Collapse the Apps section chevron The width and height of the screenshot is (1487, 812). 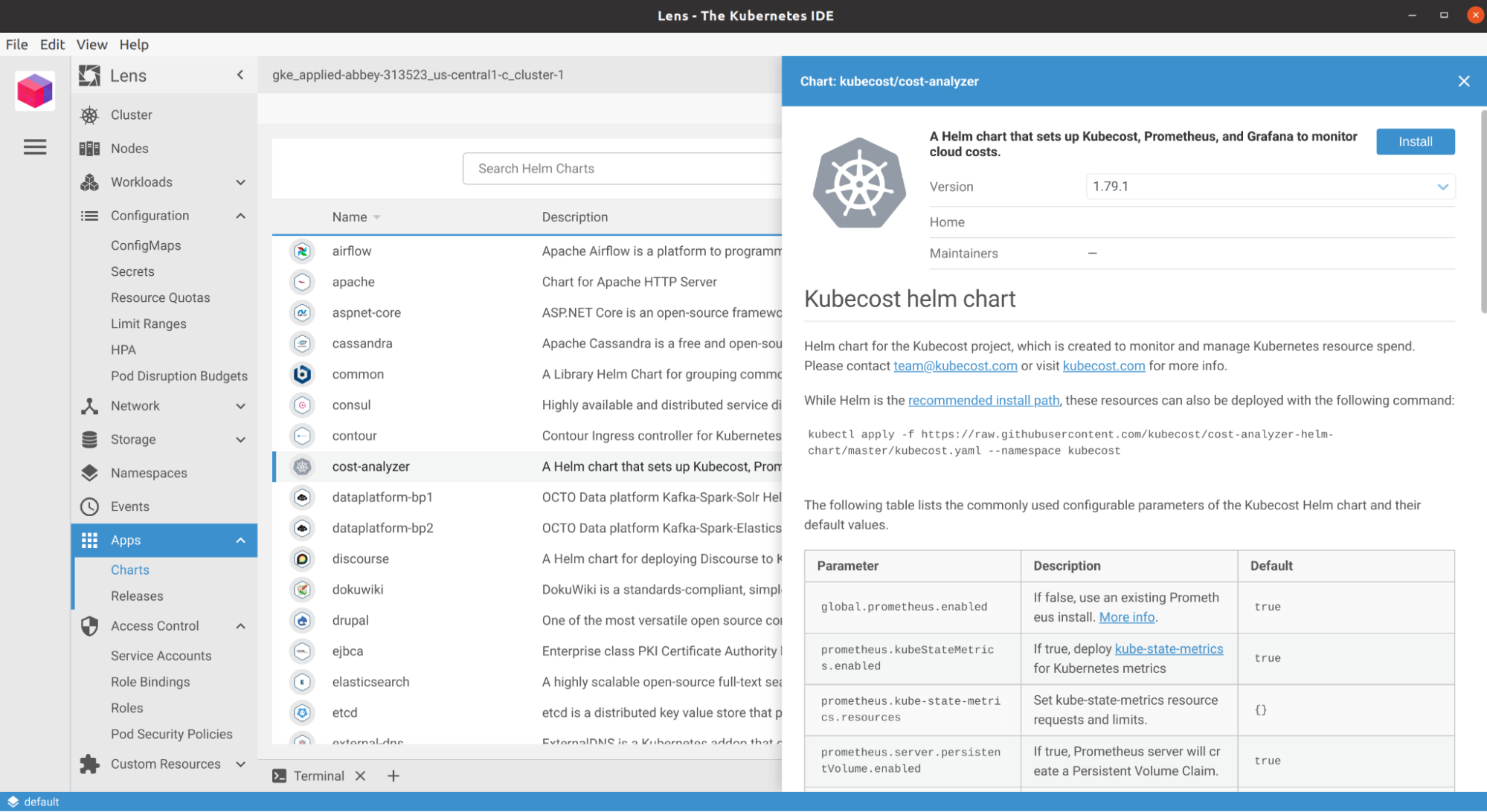240,540
